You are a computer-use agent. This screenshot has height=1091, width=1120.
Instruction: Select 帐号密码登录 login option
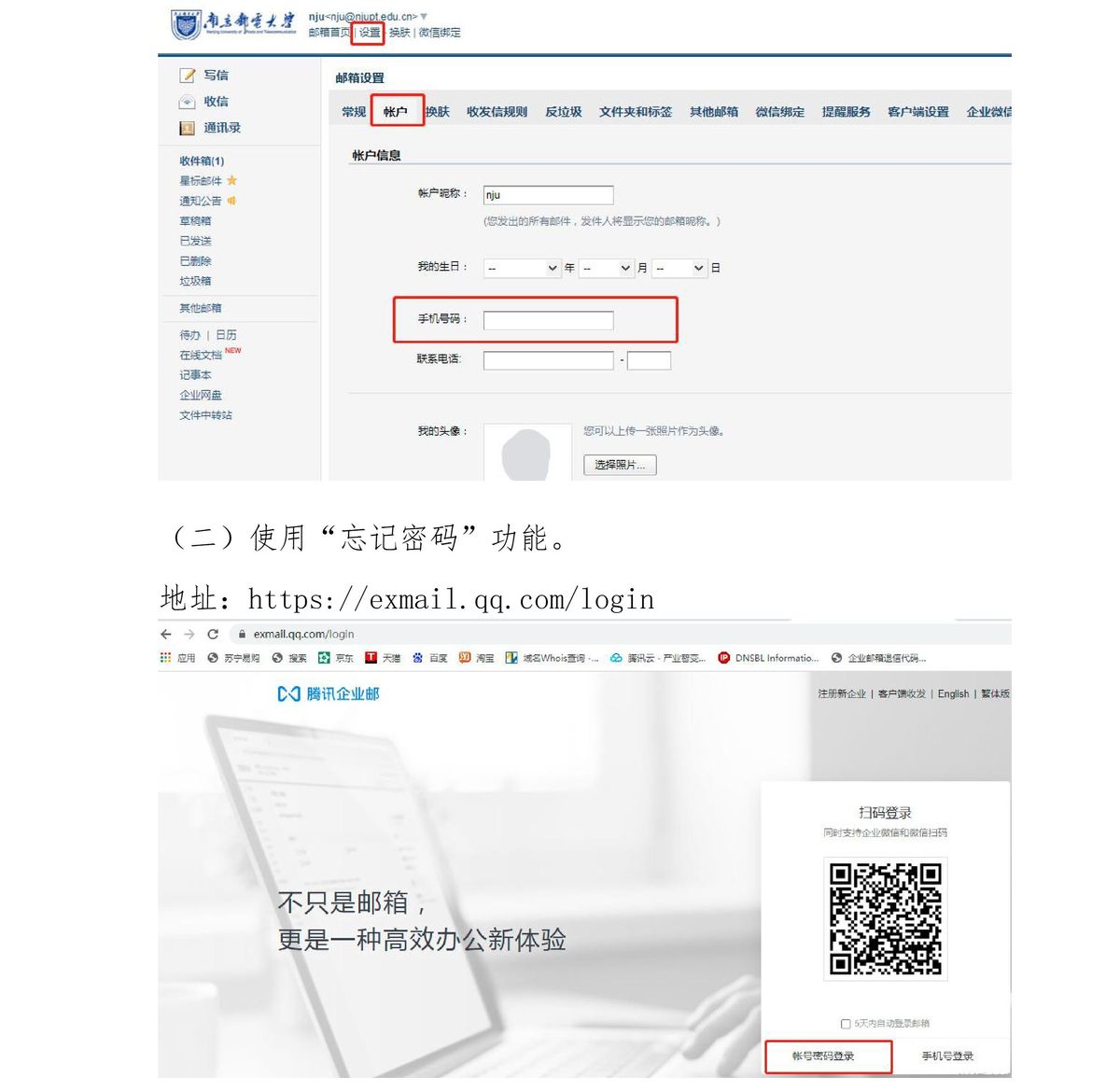(x=824, y=1056)
